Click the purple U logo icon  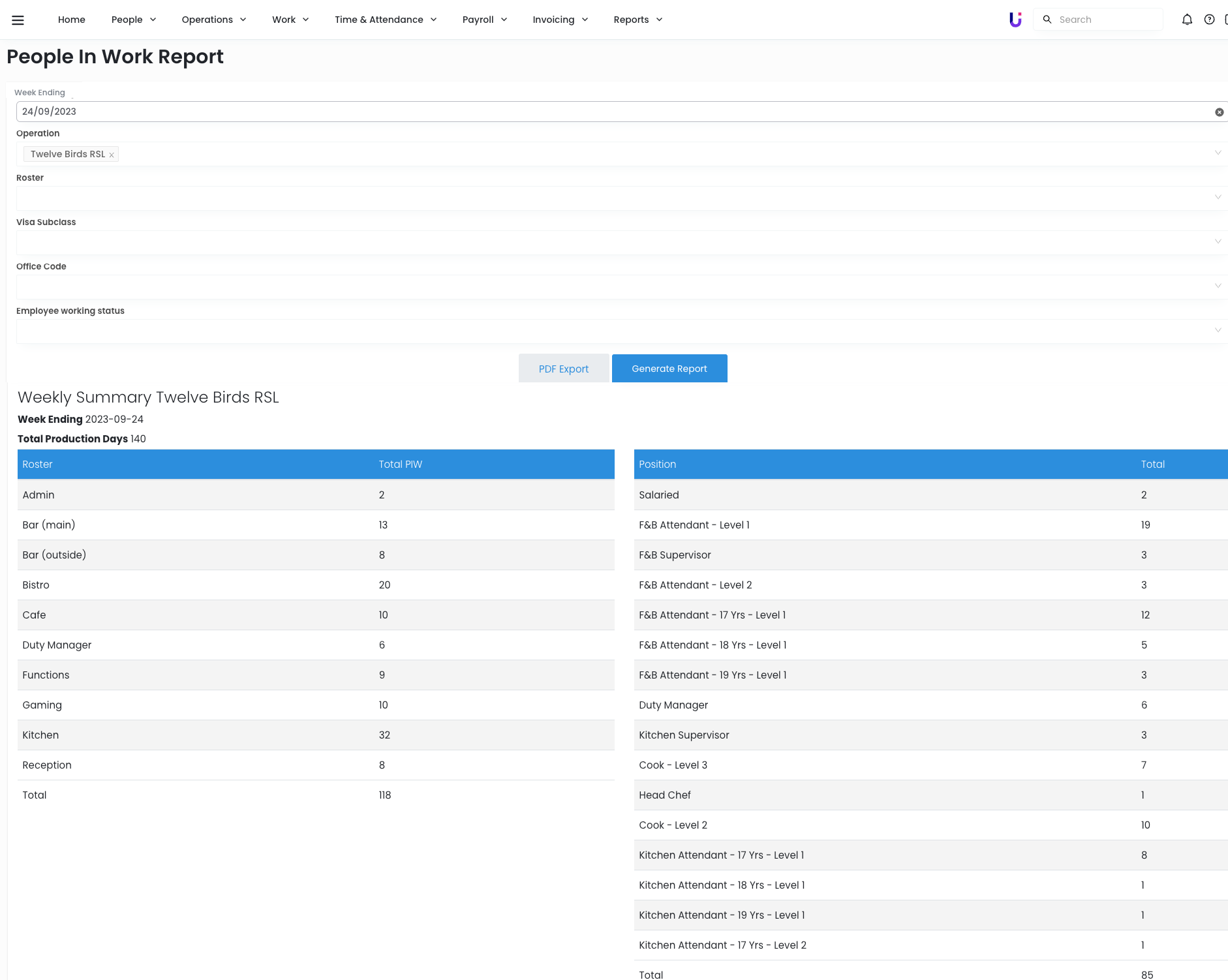point(1015,20)
